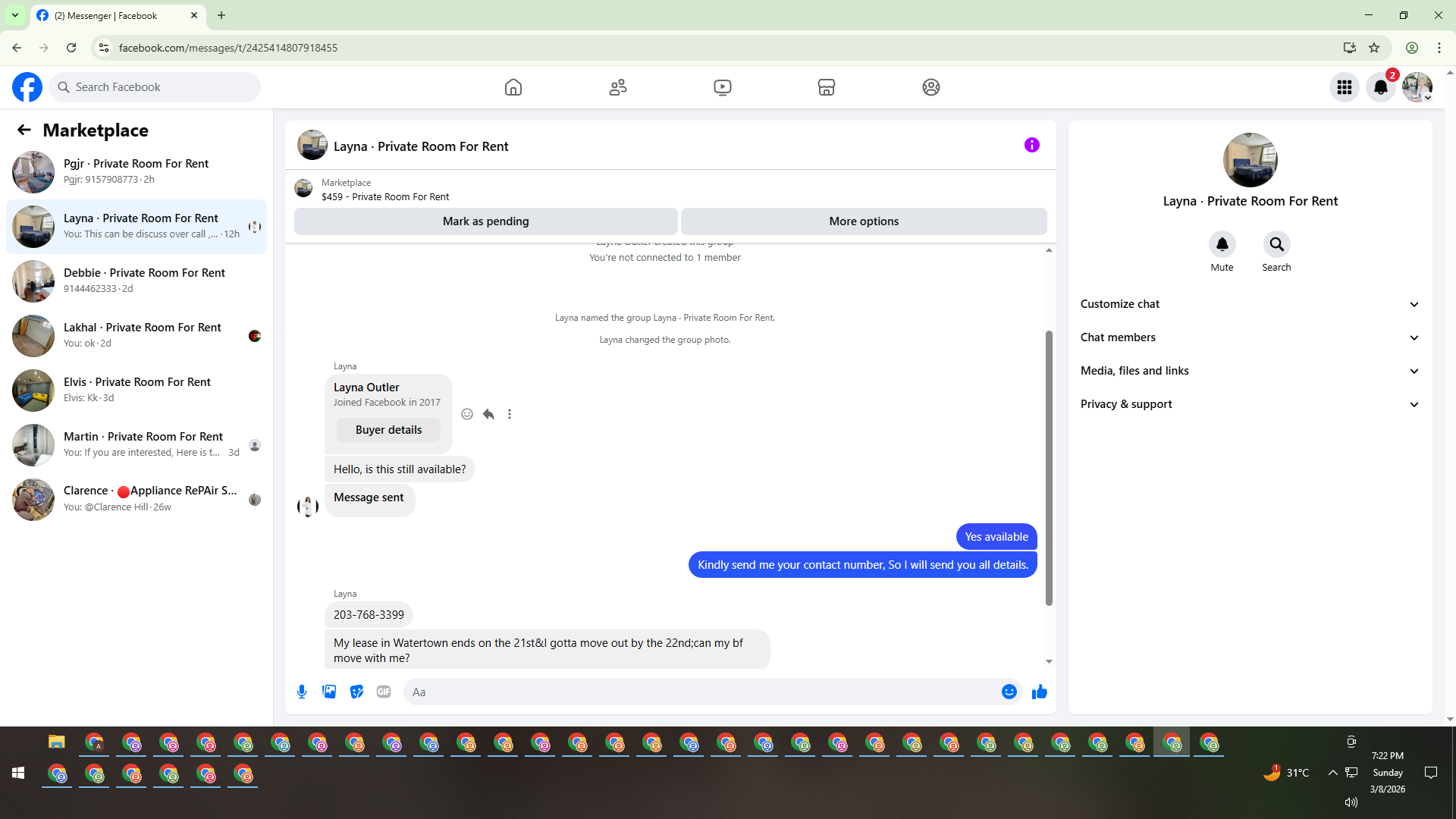Open the Buyer details button
Viewport: 1456px width, 819px height.
[x=388, y=430]
